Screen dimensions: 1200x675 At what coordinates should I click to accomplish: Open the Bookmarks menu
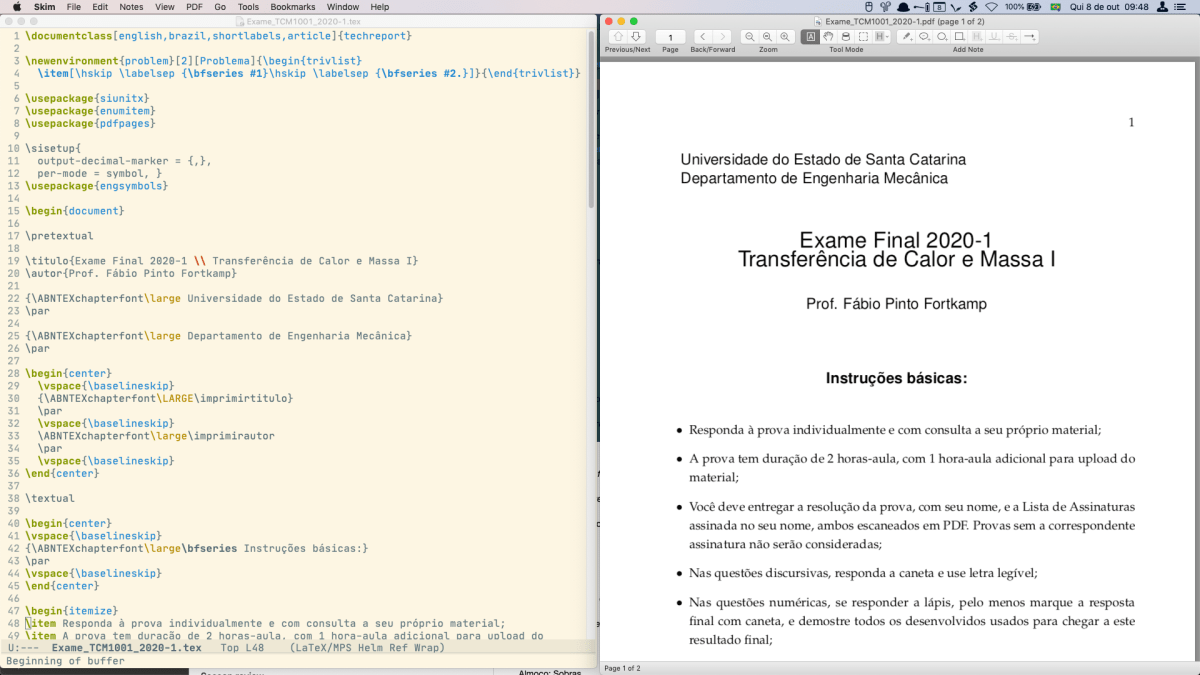[293, 7]
